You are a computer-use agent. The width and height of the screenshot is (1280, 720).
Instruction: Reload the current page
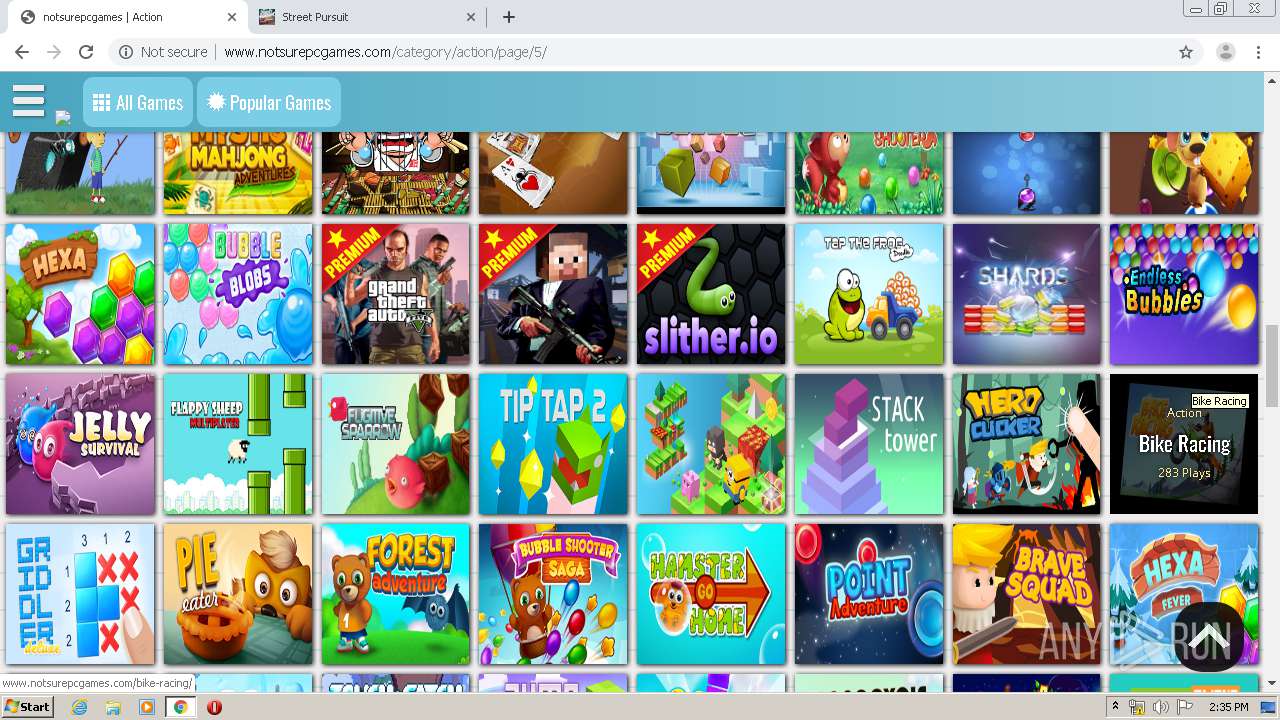point(86,52)
